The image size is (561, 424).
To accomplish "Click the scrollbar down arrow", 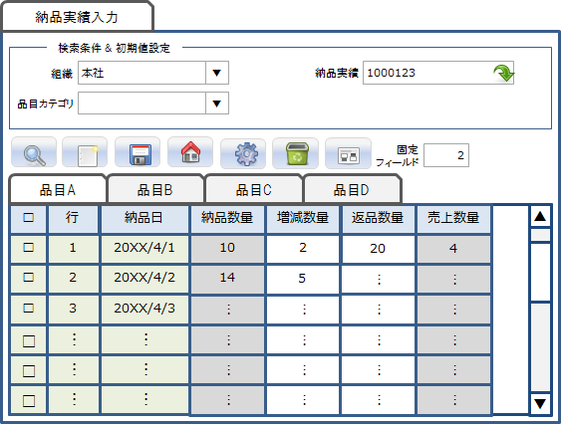I will click(x=540, y=403).
